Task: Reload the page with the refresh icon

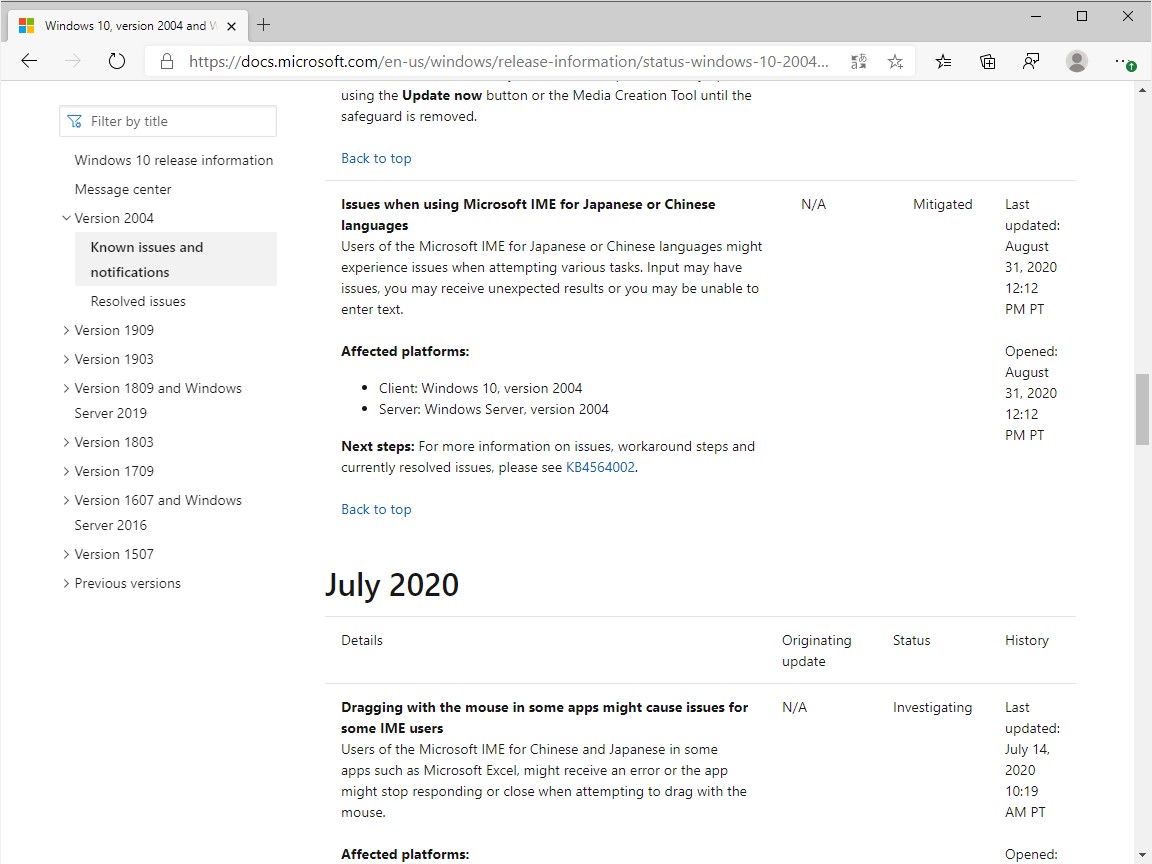Action: [x=116, y=61]
